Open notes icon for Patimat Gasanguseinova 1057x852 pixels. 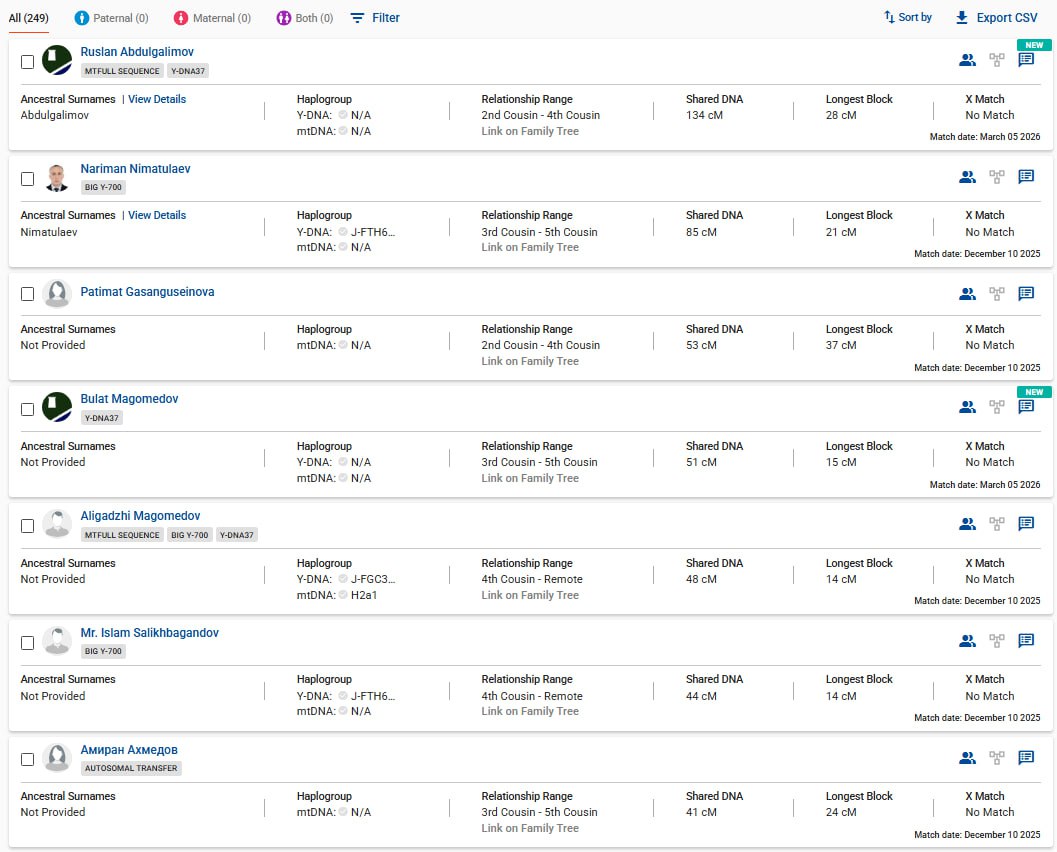[1026, 293]
